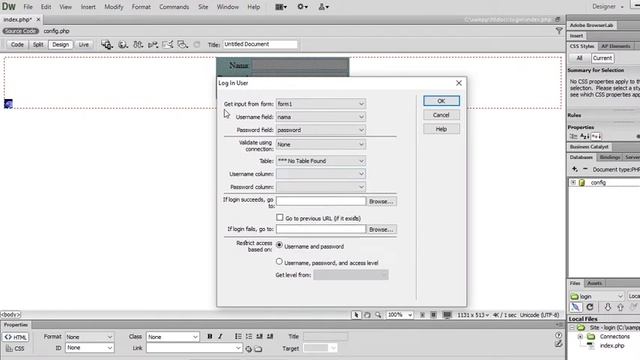
Task: Open Extend Dreamweaver gear icon
Action: [x=302, y=7]
